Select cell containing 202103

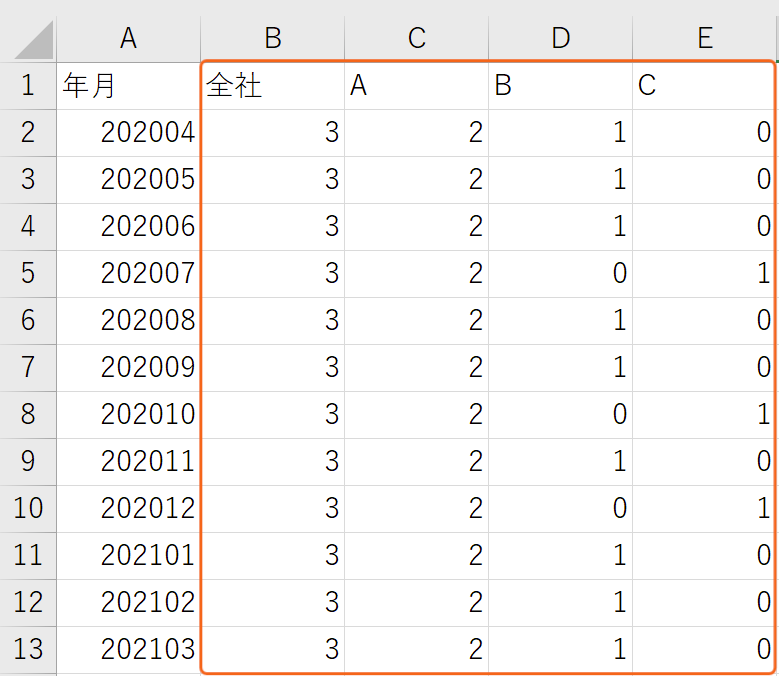click(129, 650)
